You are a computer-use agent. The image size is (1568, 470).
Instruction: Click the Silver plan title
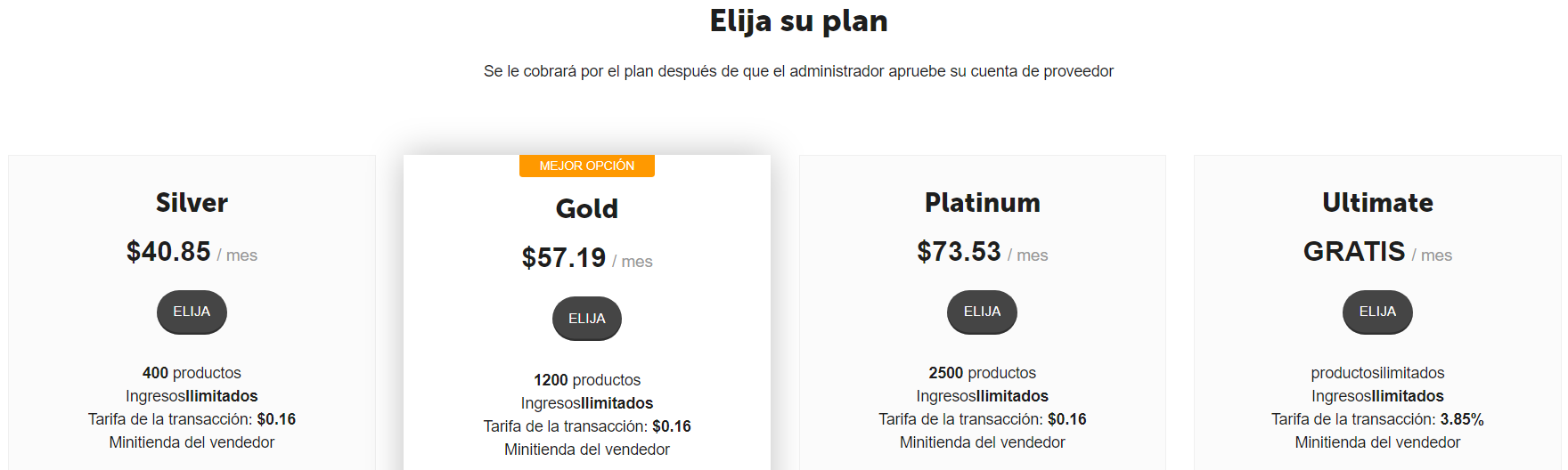(192, 203)
